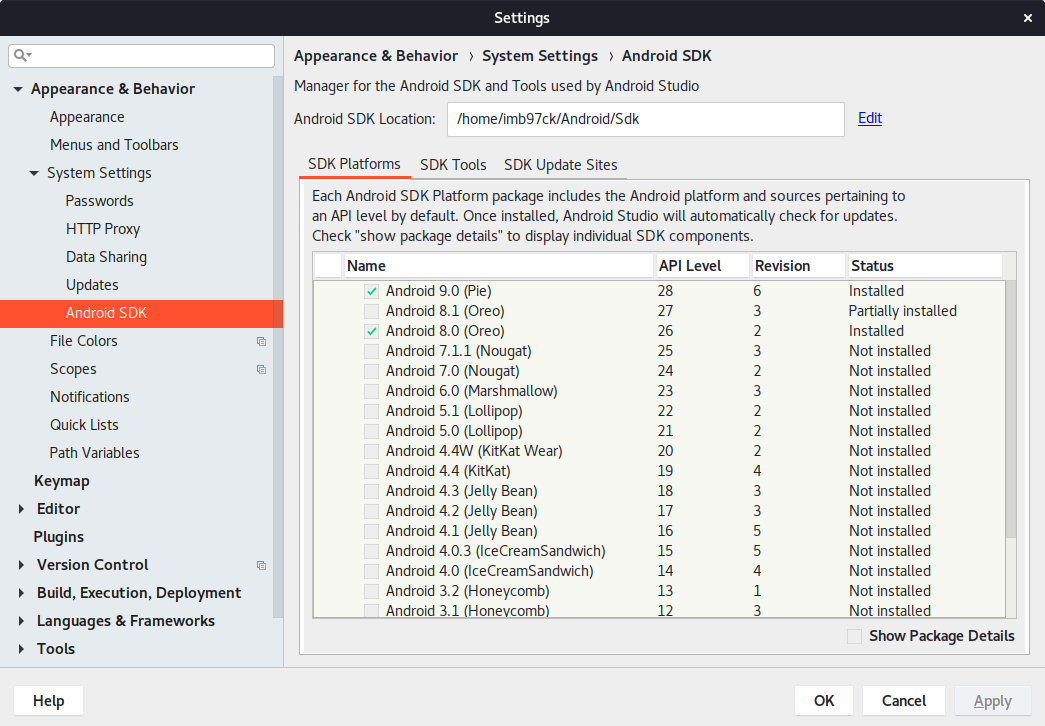The width and height of the screenshot is (1045, 726).
Task: Click the SDK platforms list vertical scrollbar
Action: pyautogui.click(x=1010, y=409)
